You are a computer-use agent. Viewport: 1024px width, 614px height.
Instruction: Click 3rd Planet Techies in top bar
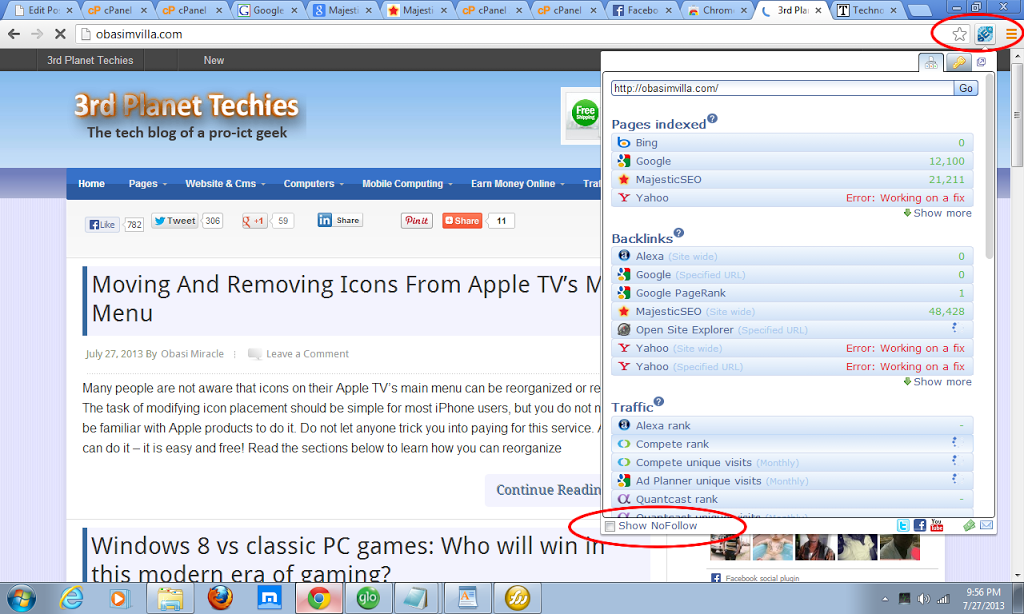point(90,60)
